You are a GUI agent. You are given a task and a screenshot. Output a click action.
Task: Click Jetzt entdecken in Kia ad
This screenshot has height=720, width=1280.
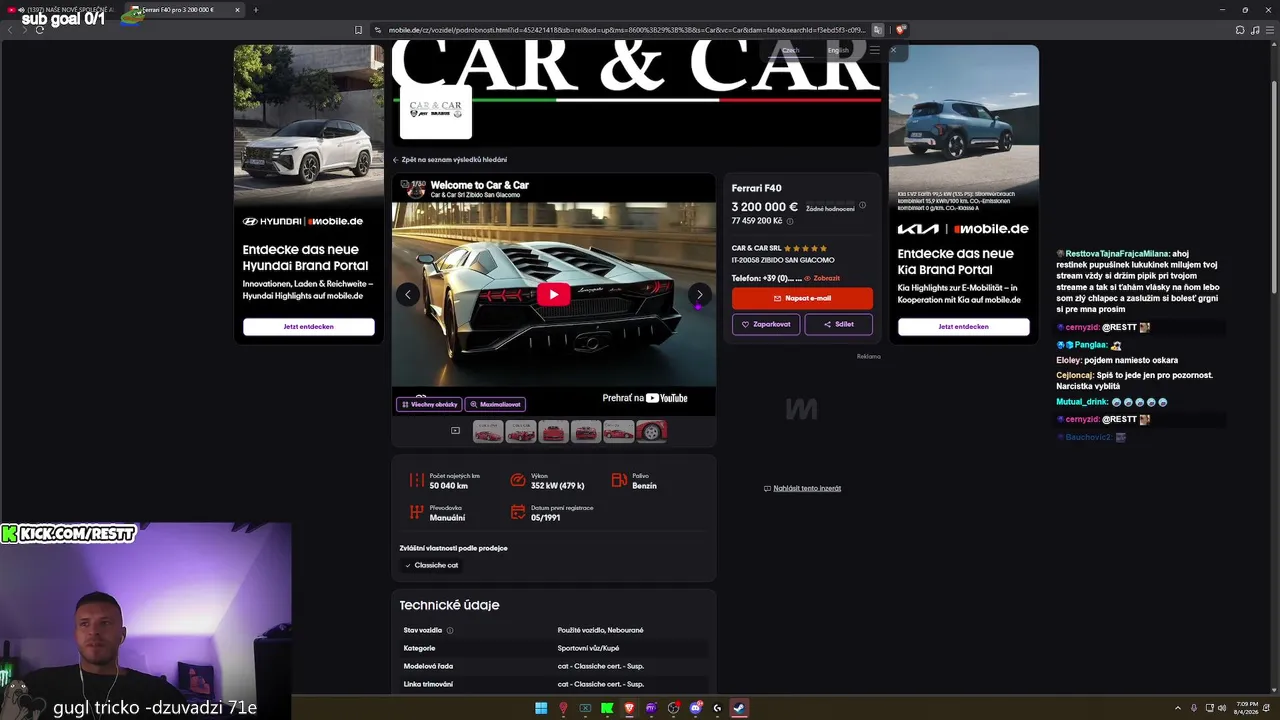pyautogui.click(x=964, y=327)
